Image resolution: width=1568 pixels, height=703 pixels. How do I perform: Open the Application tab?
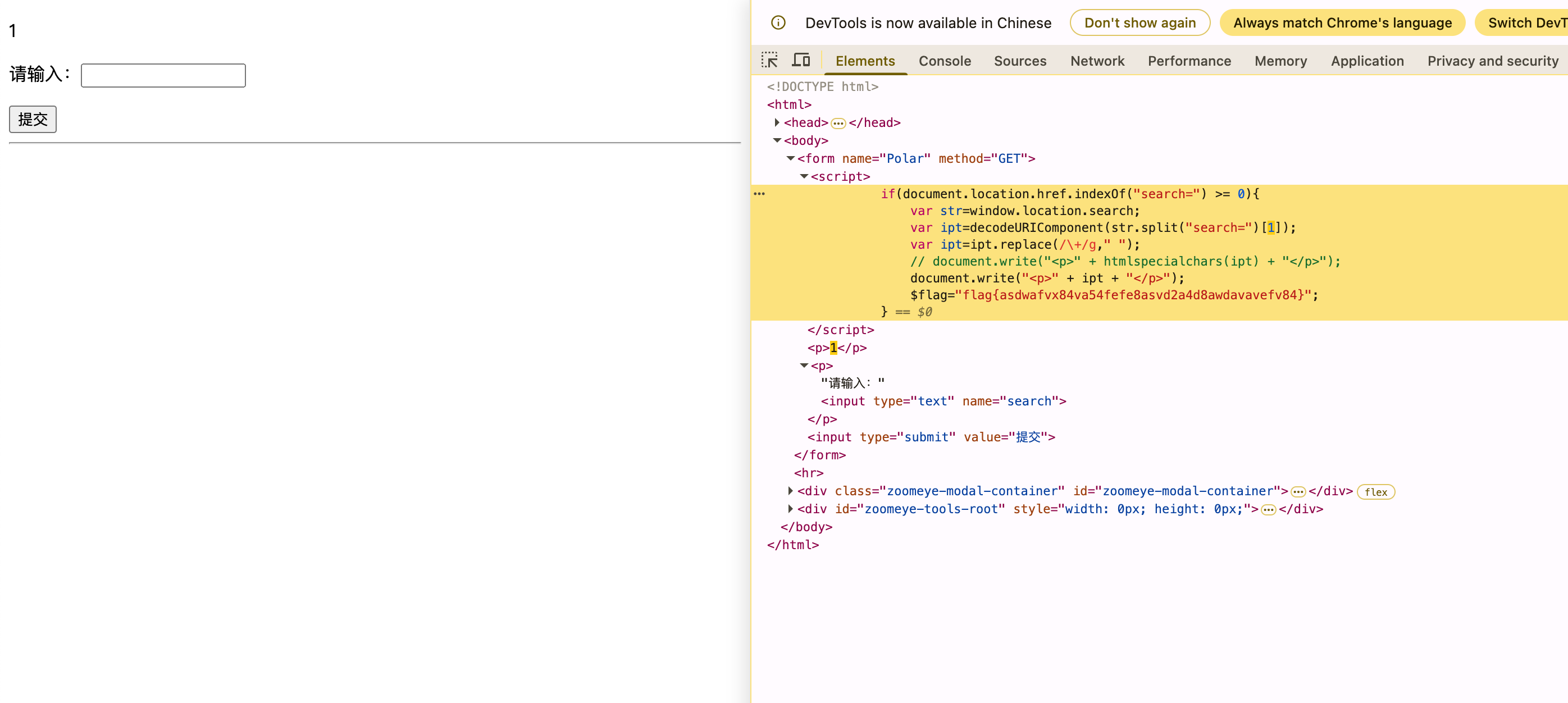pos(1366,61)
